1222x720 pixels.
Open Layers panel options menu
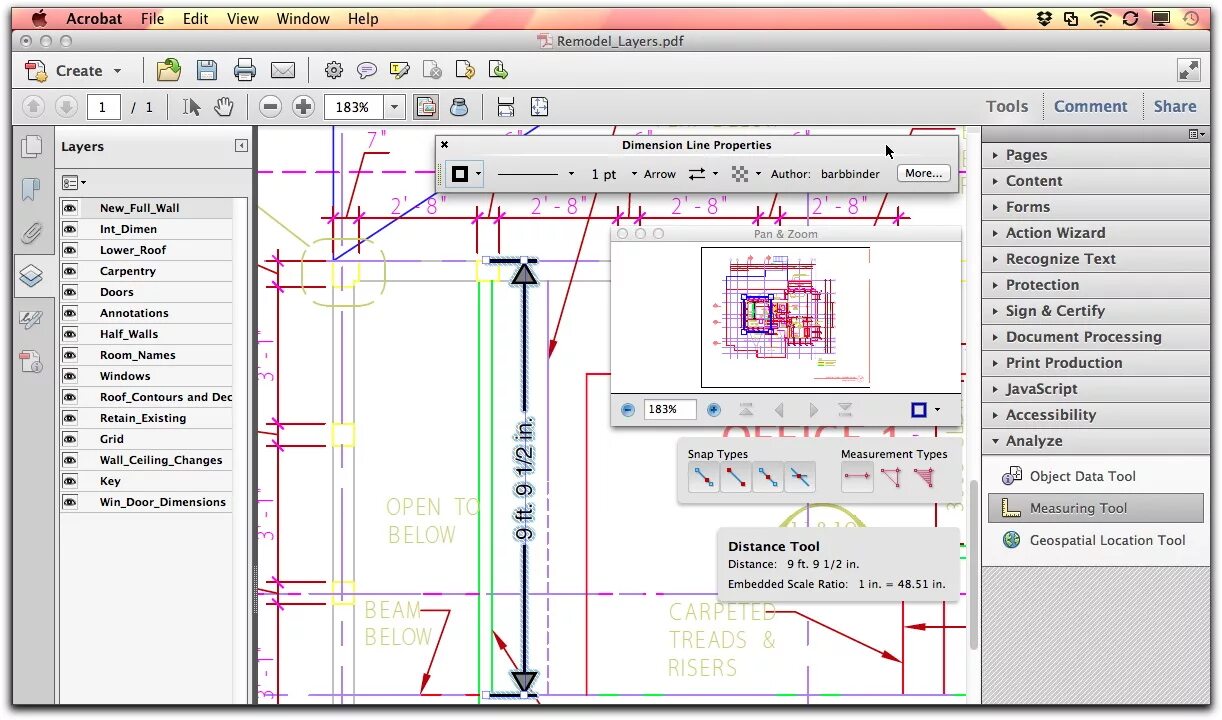73,182
